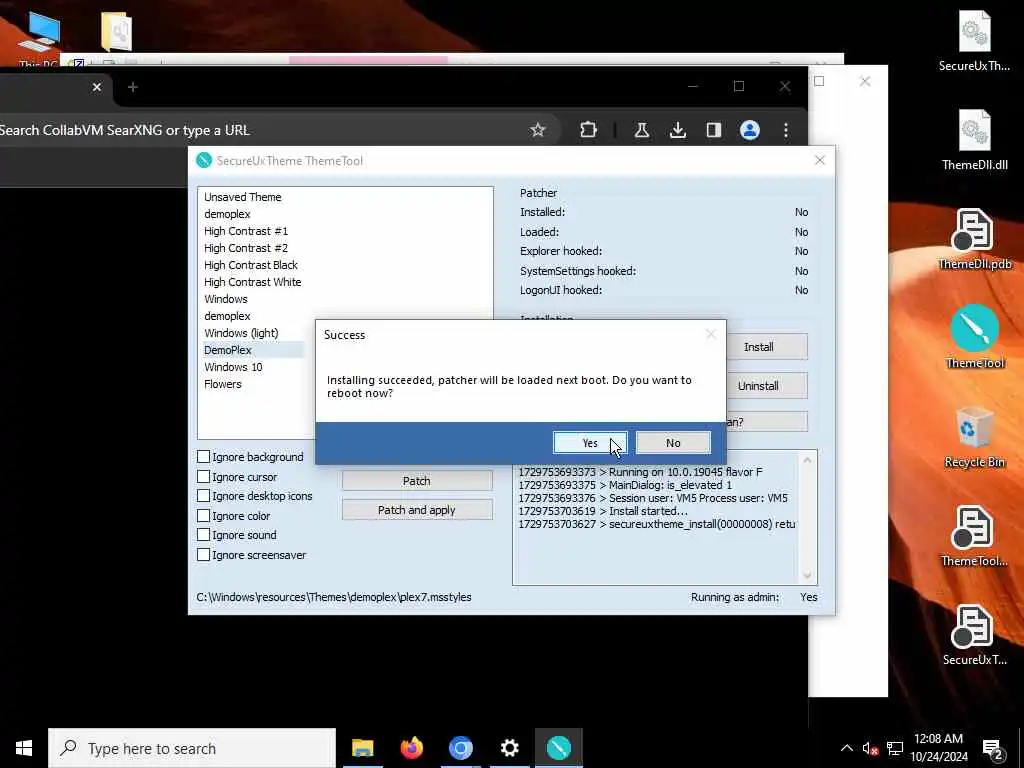Click the taskbar search box
The width and height of the screenshot is (1024, 768).
pos(192,748)
